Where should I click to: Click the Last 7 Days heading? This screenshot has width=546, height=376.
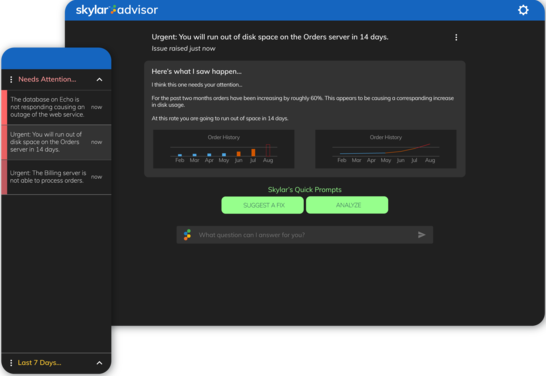coord(39,363)
